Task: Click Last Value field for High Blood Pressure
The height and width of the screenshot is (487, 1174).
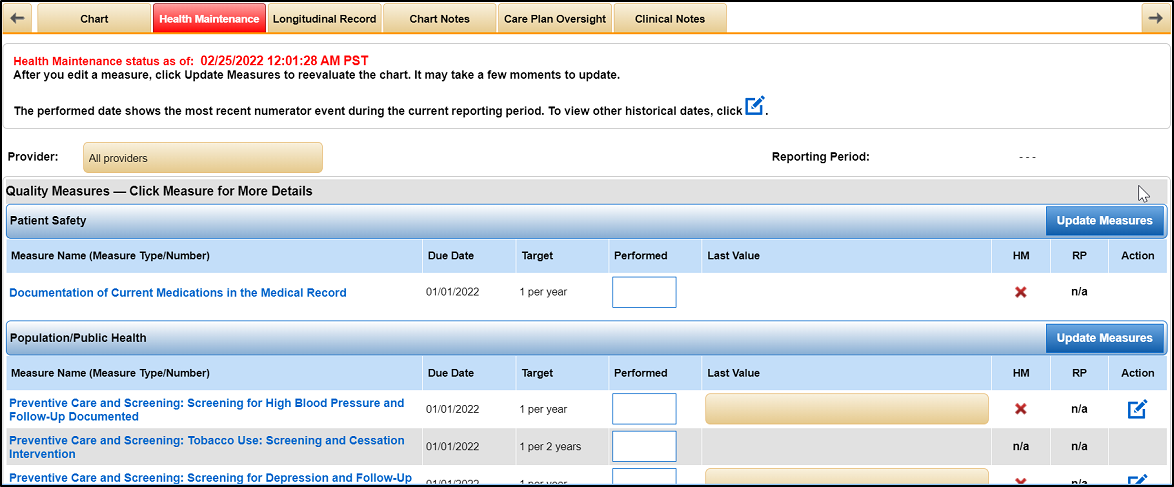Action: [x=846, y=409]
